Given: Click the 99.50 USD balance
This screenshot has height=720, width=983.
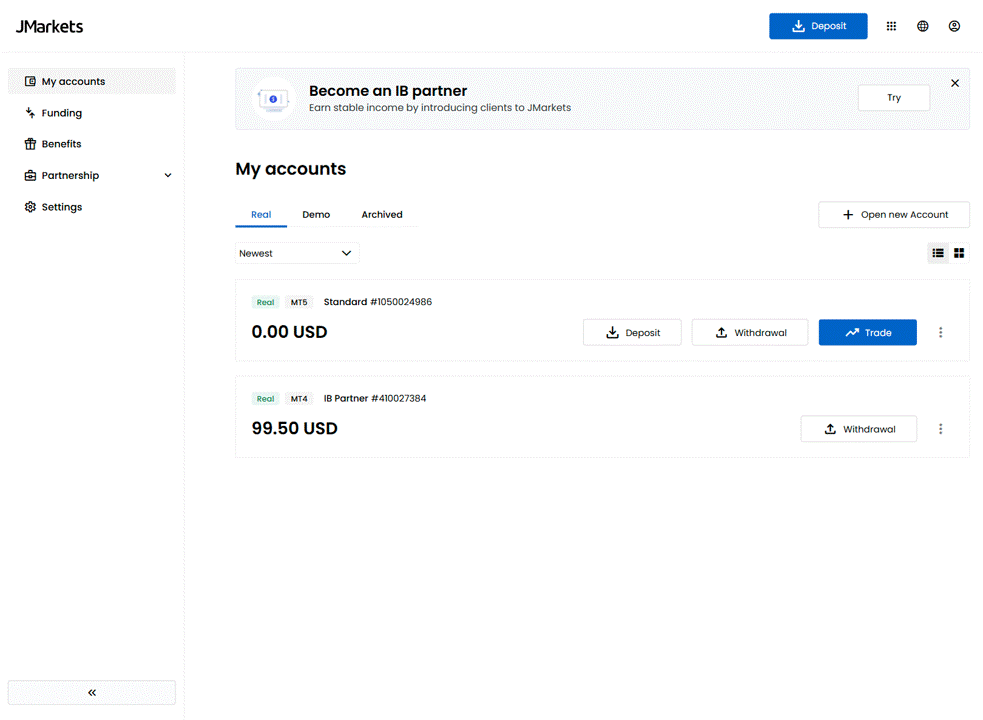Looking at the screenshot, I should [x=295, y=428].
